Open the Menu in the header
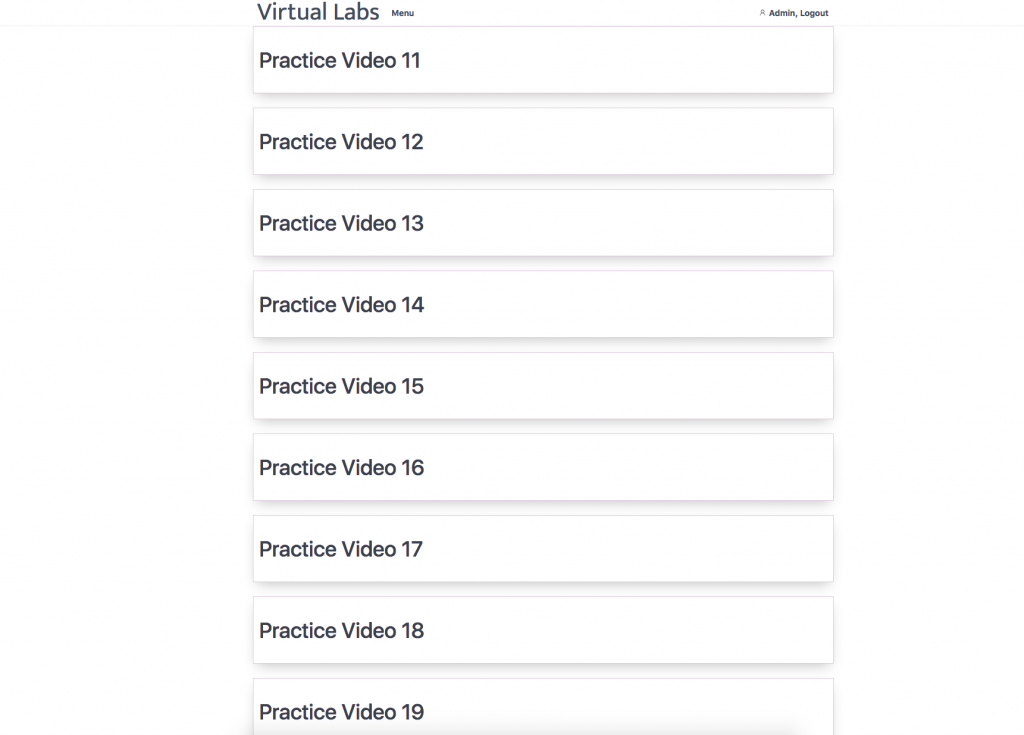The height and width of the screenshot is (735, 1024). tap(402, 13)
